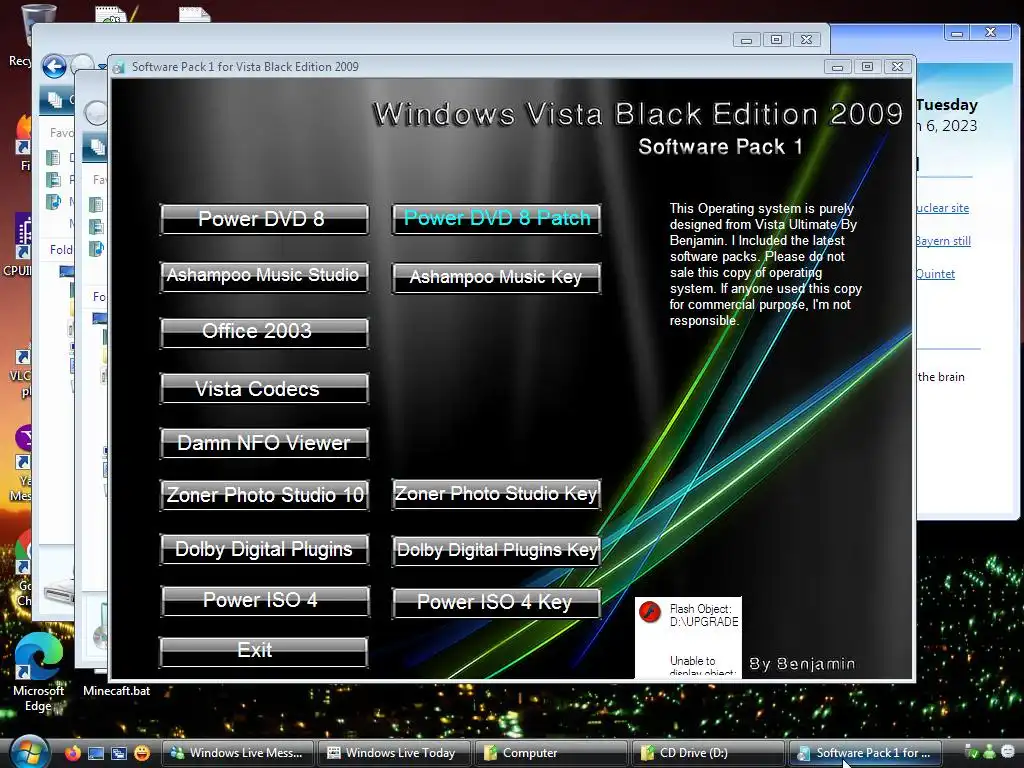Open the CPUID desktop shortcut
Screen dimensions: 1024x768
20,245
